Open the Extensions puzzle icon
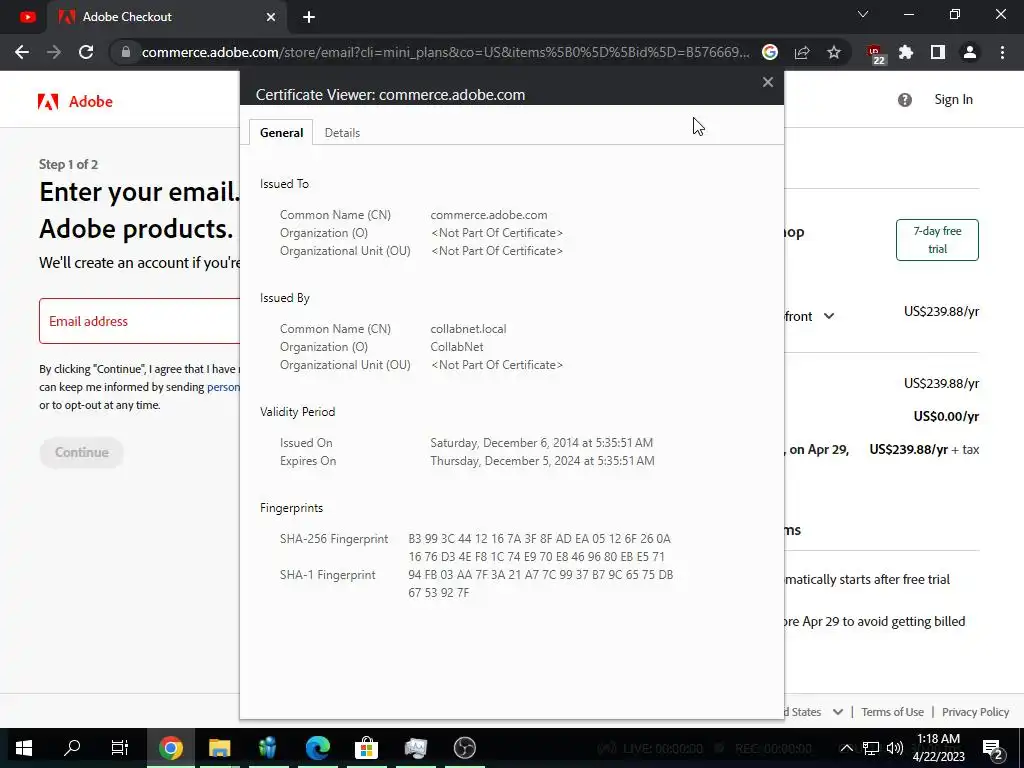1024x768 pixels. coord(906,52)
